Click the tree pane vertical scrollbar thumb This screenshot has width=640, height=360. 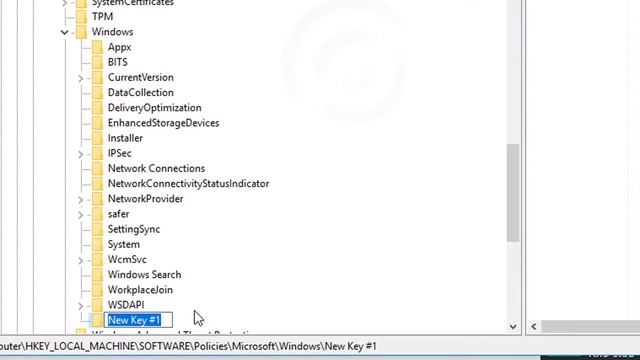pyautogui.click(x=513, y=193)
